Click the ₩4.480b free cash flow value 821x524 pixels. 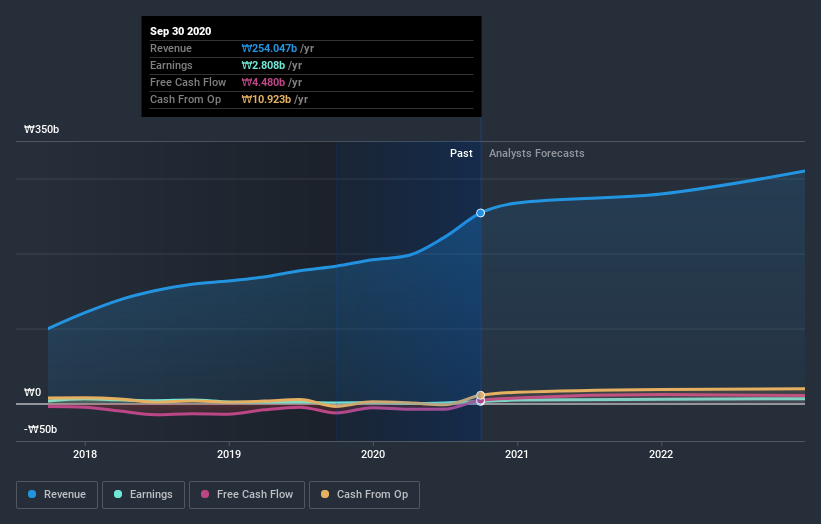(263, 82)
